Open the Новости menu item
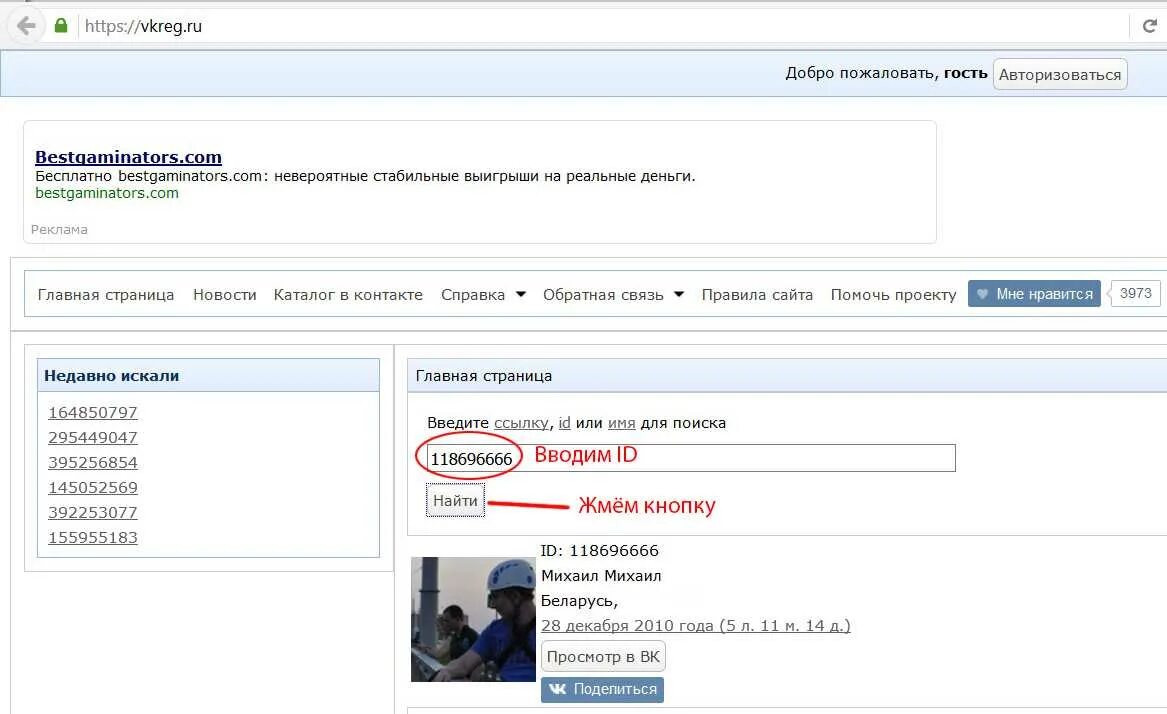1167x714 pixels. tap(225, 295)
